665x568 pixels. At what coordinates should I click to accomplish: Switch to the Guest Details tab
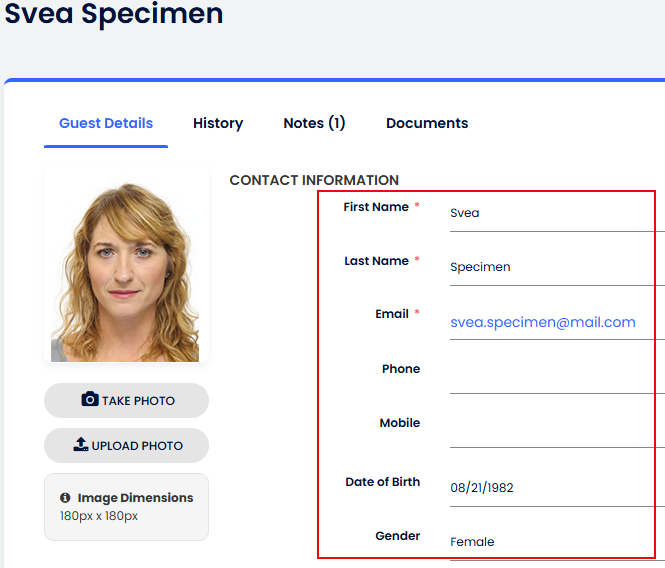[x=106, y=123]
